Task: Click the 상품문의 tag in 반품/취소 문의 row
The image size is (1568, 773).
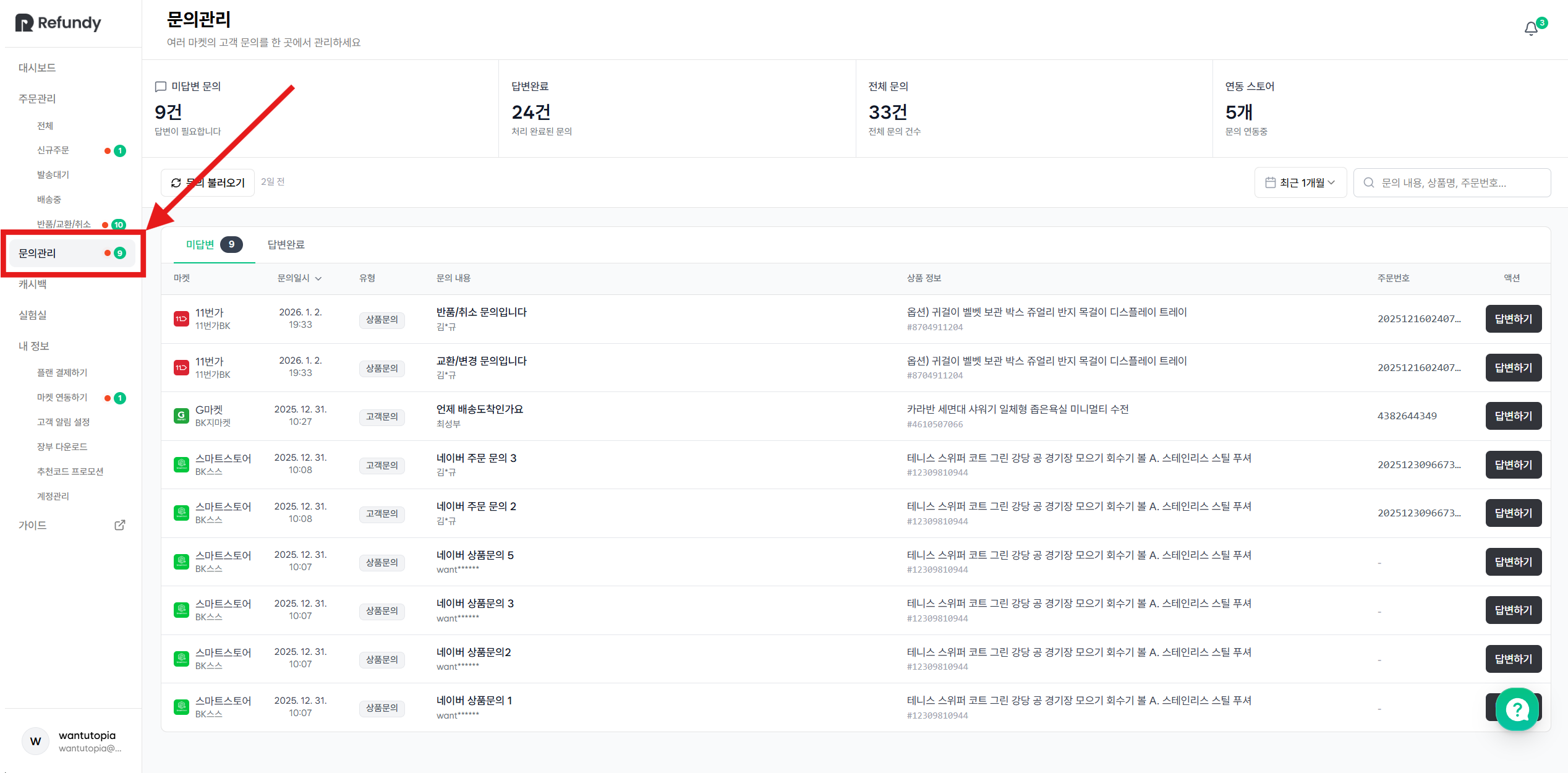Action: point(381,320)
